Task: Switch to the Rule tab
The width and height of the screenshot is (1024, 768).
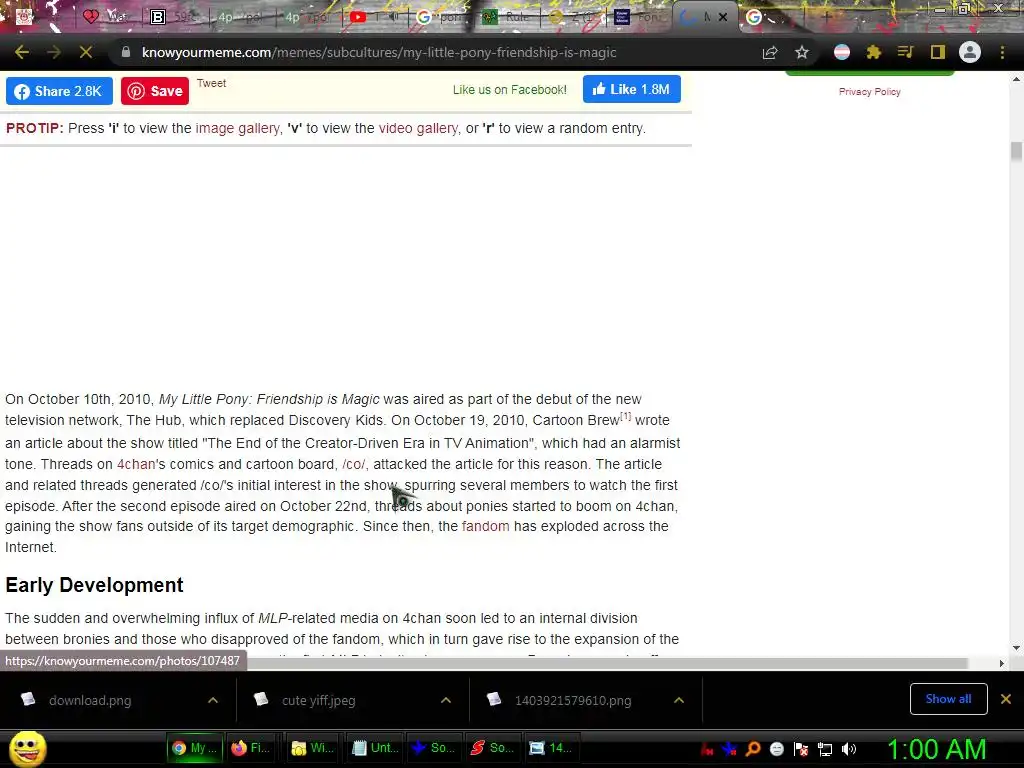Action: [508, 17]
